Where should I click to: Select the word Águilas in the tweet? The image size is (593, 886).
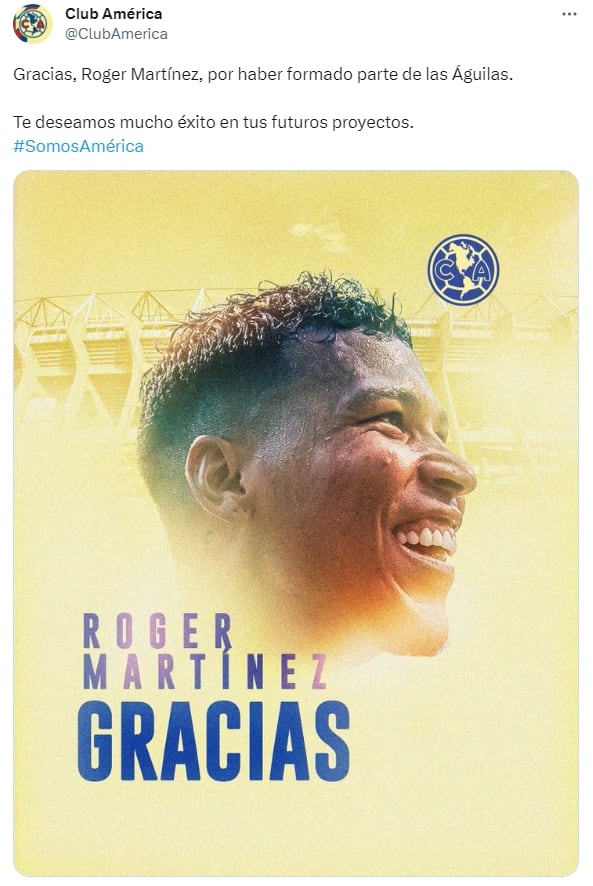[482, 75]
